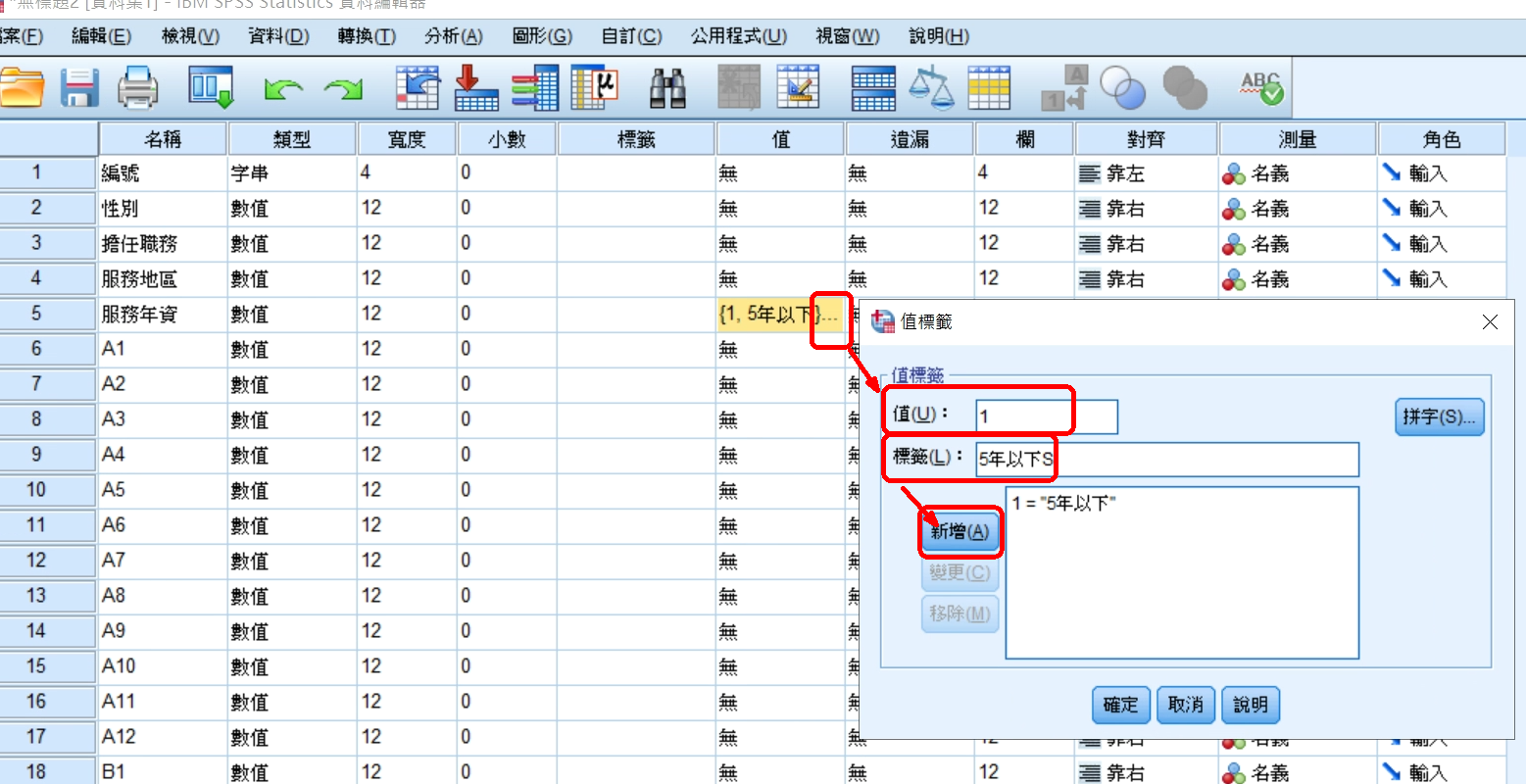The width and height of the screenshot is (1526, 784).
Task: Click the Recall recent dialogs icon
Action: coord(211,88)
